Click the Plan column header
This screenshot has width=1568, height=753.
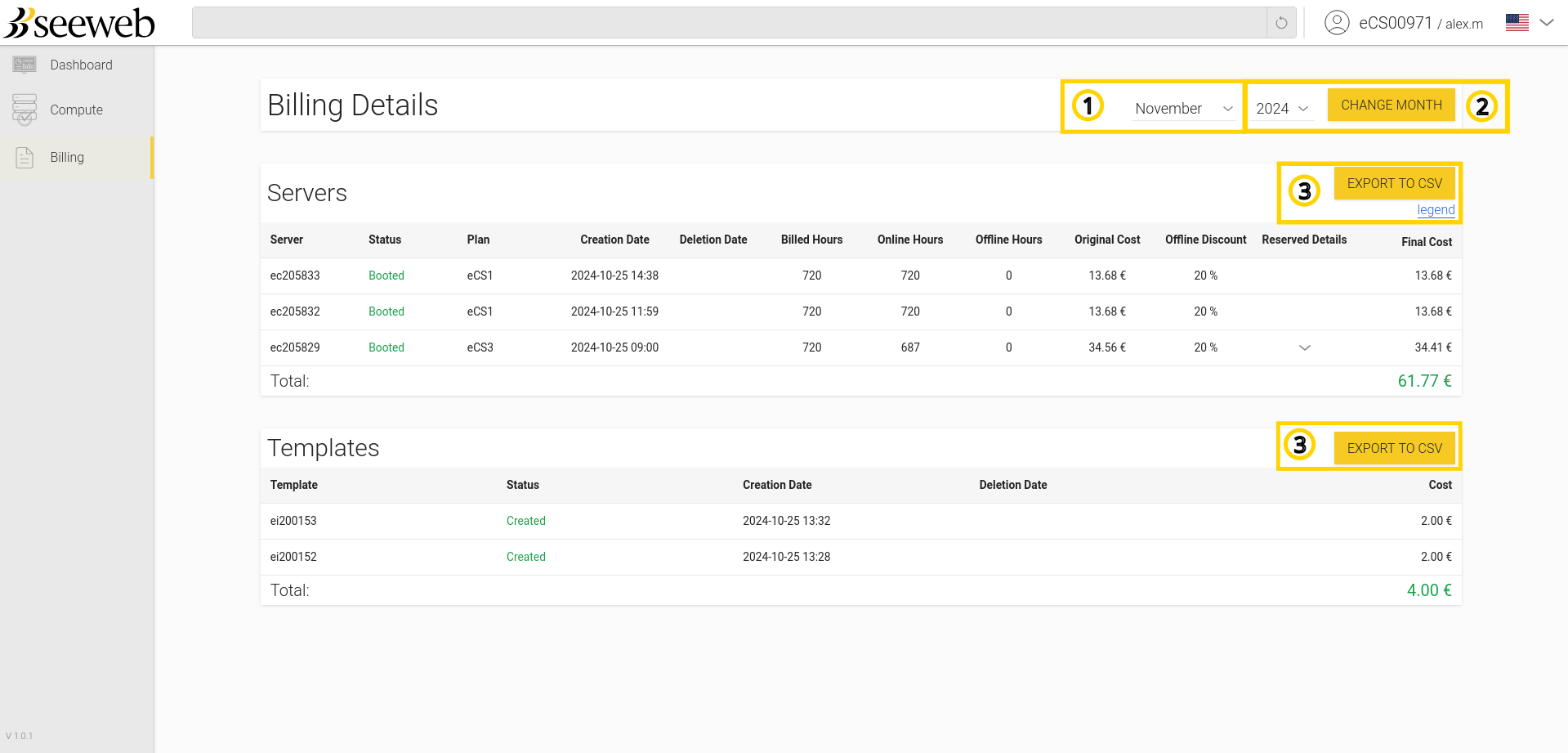[x=478, y=240]
